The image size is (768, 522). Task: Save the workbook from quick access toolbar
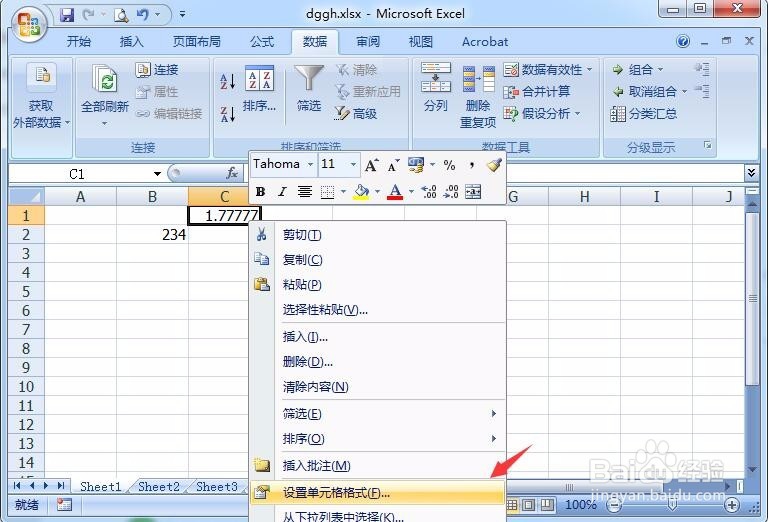point(67,15)
